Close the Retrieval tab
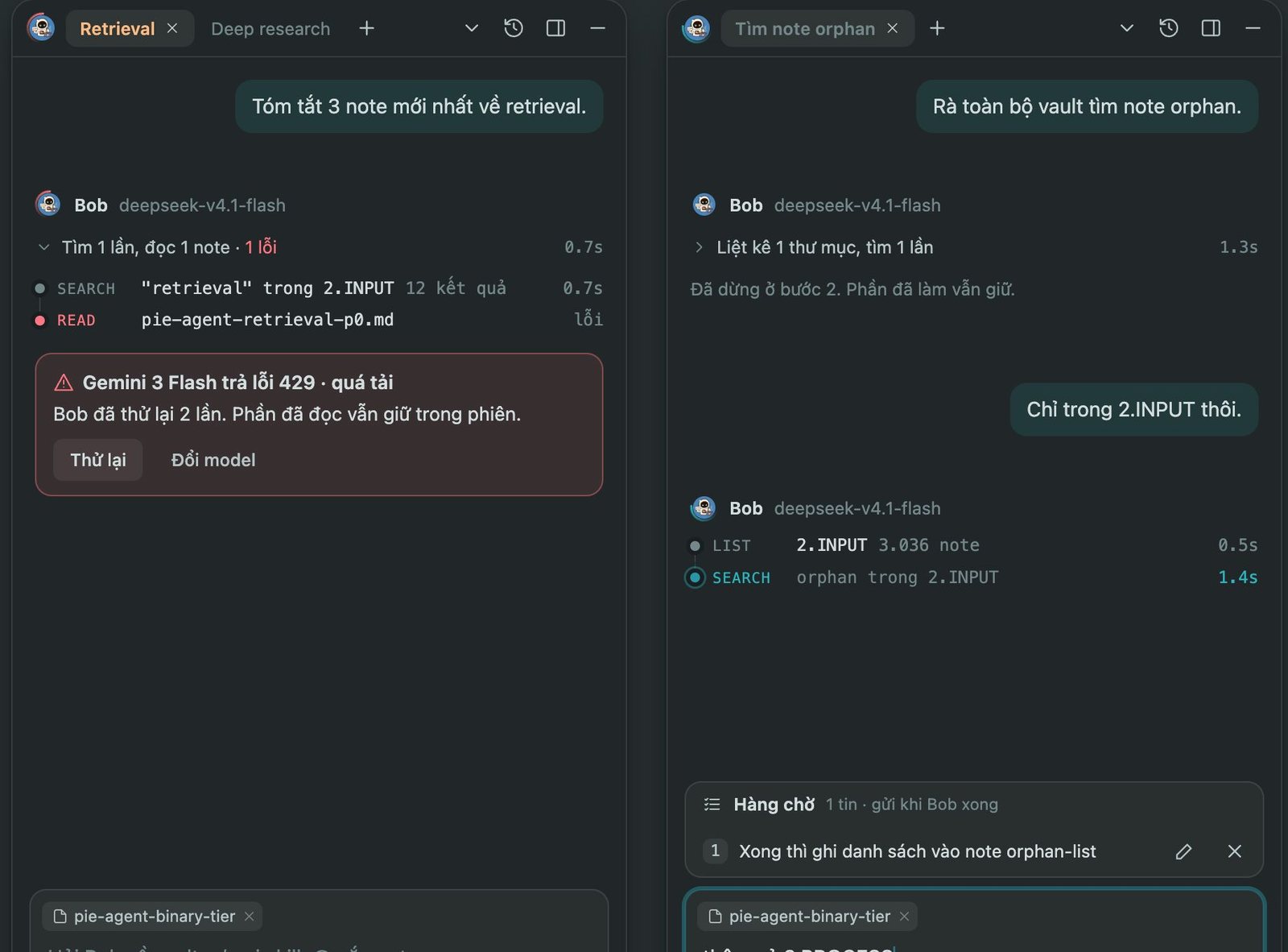The image size is (1288, 952). 172,28
